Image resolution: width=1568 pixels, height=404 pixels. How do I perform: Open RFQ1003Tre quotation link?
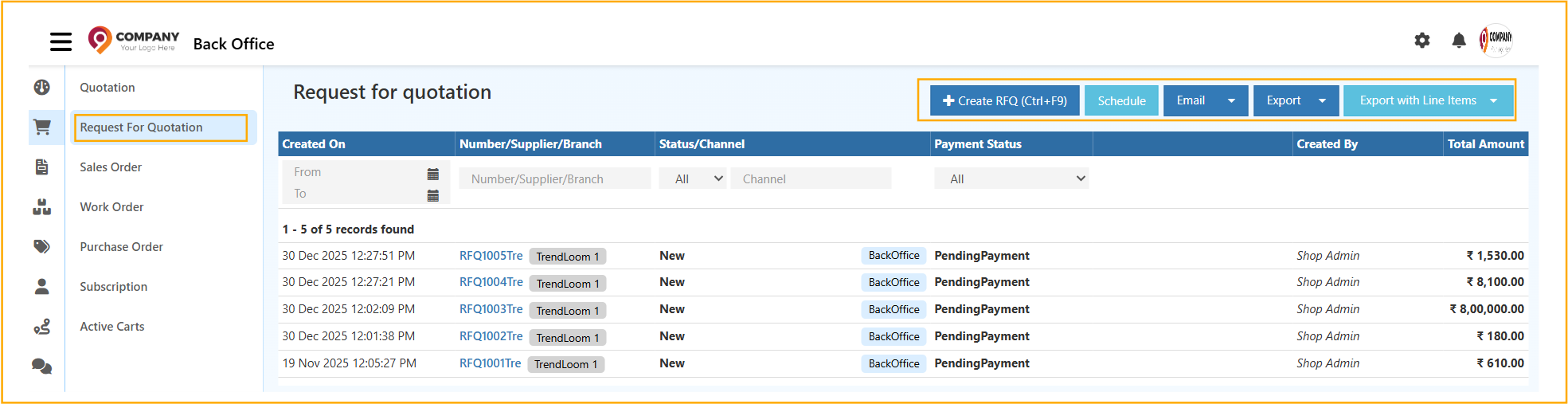point(491,309)
